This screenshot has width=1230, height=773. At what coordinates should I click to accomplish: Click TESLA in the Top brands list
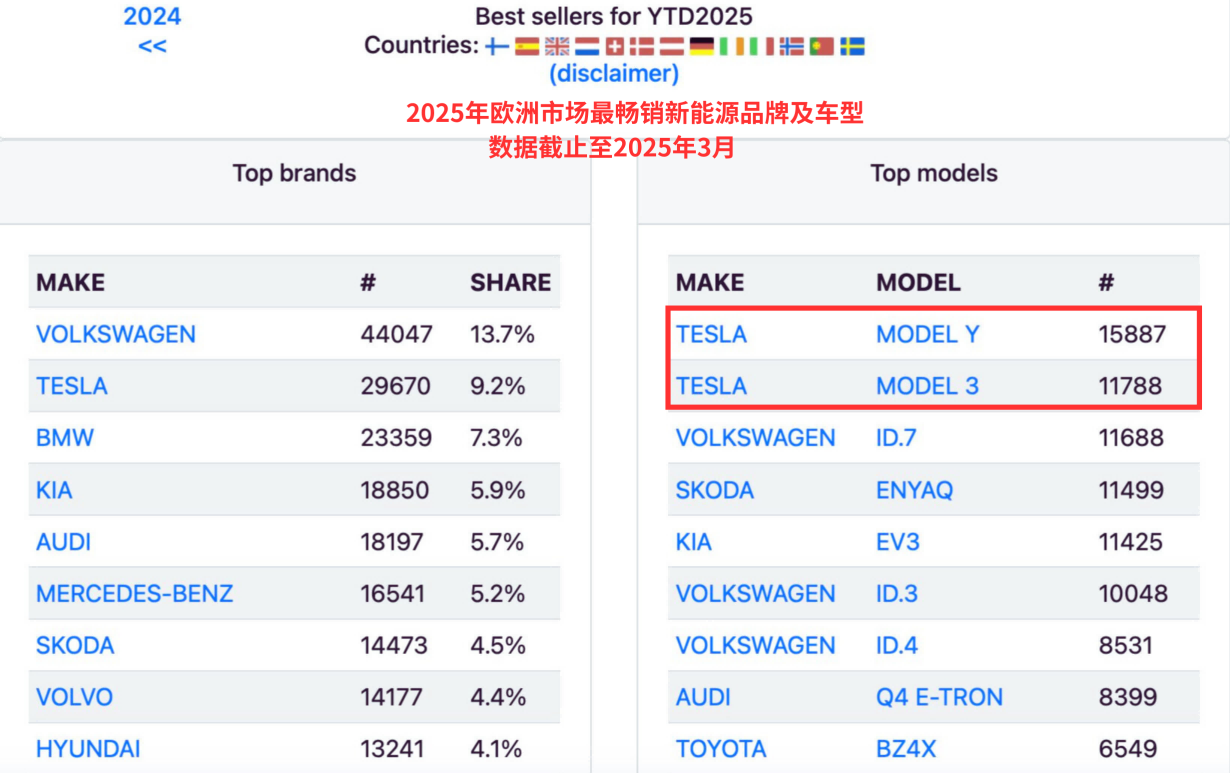coord(72,386)
